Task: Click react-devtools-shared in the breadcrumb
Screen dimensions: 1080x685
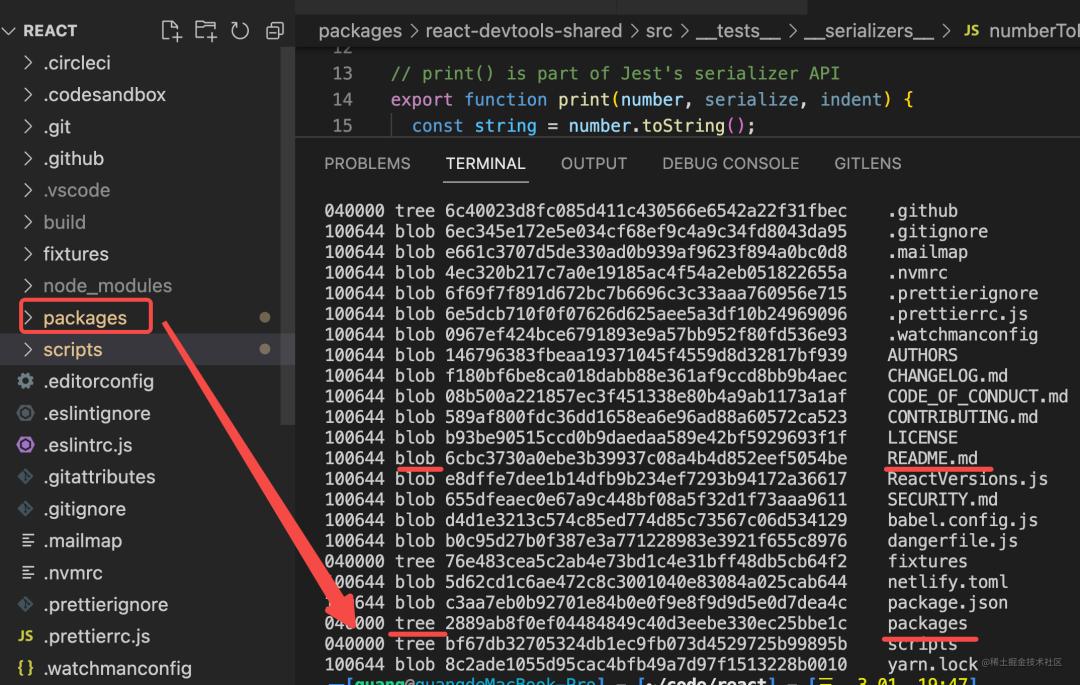Action: [x=523, y=31]
